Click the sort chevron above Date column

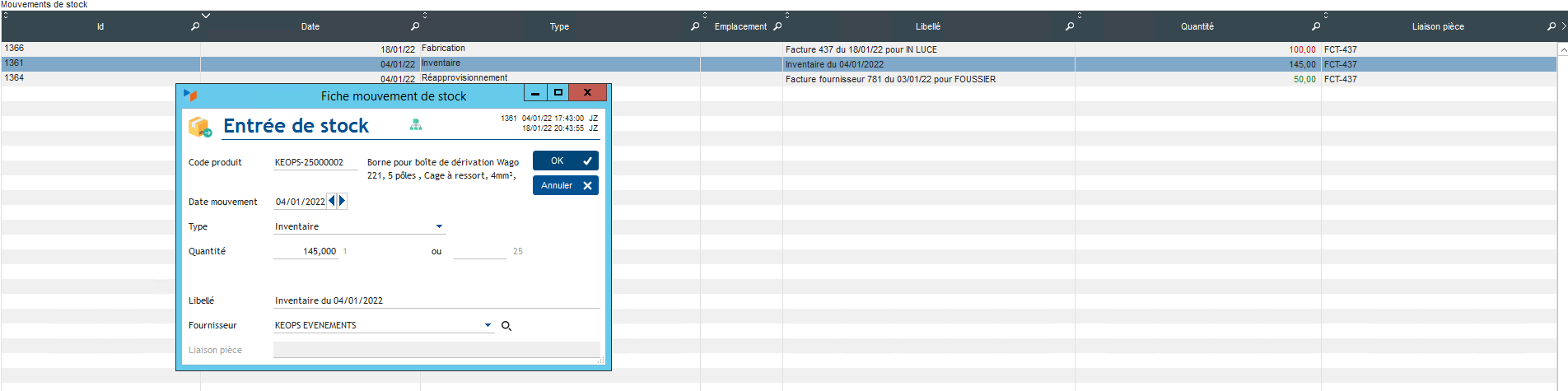[x=206, y=15]
